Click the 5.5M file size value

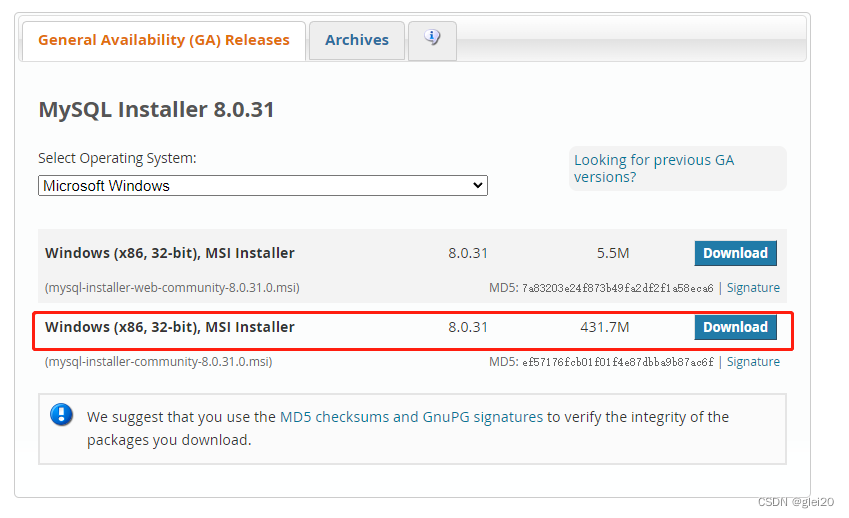pos(613,253)
